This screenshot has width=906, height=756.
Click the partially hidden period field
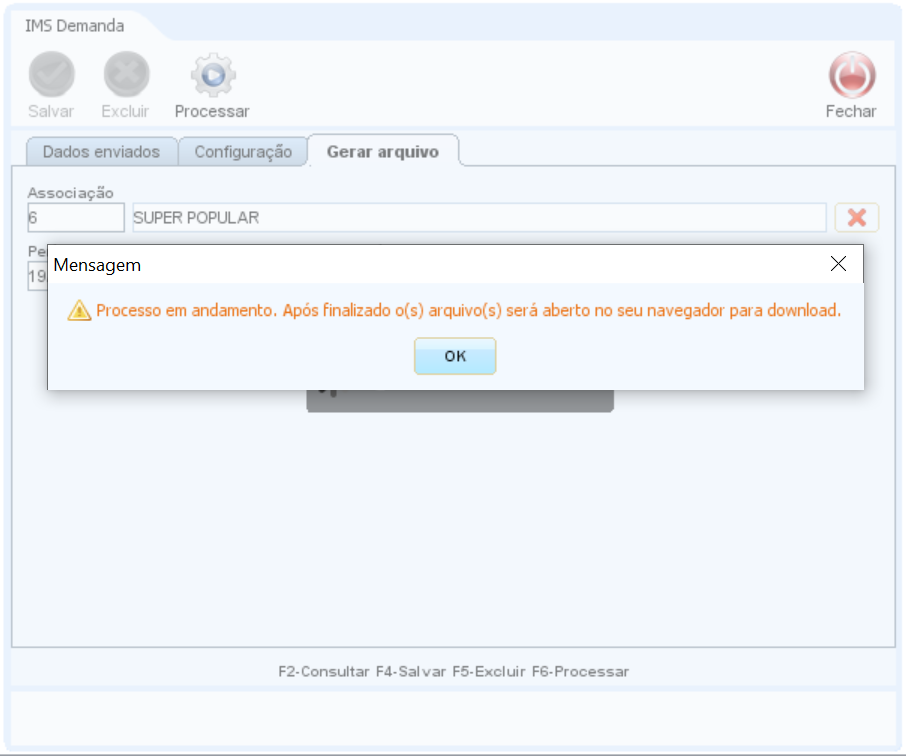coord(37,277)
